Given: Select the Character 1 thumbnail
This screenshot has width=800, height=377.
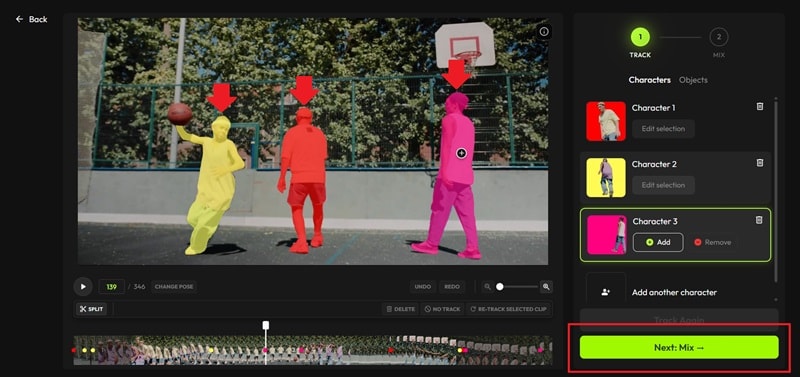Looking at the screenshot, I should pos(606,121).
